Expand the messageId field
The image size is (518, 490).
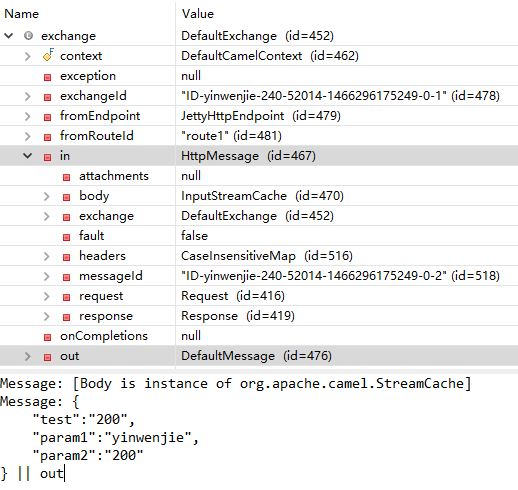click(47, 276)
